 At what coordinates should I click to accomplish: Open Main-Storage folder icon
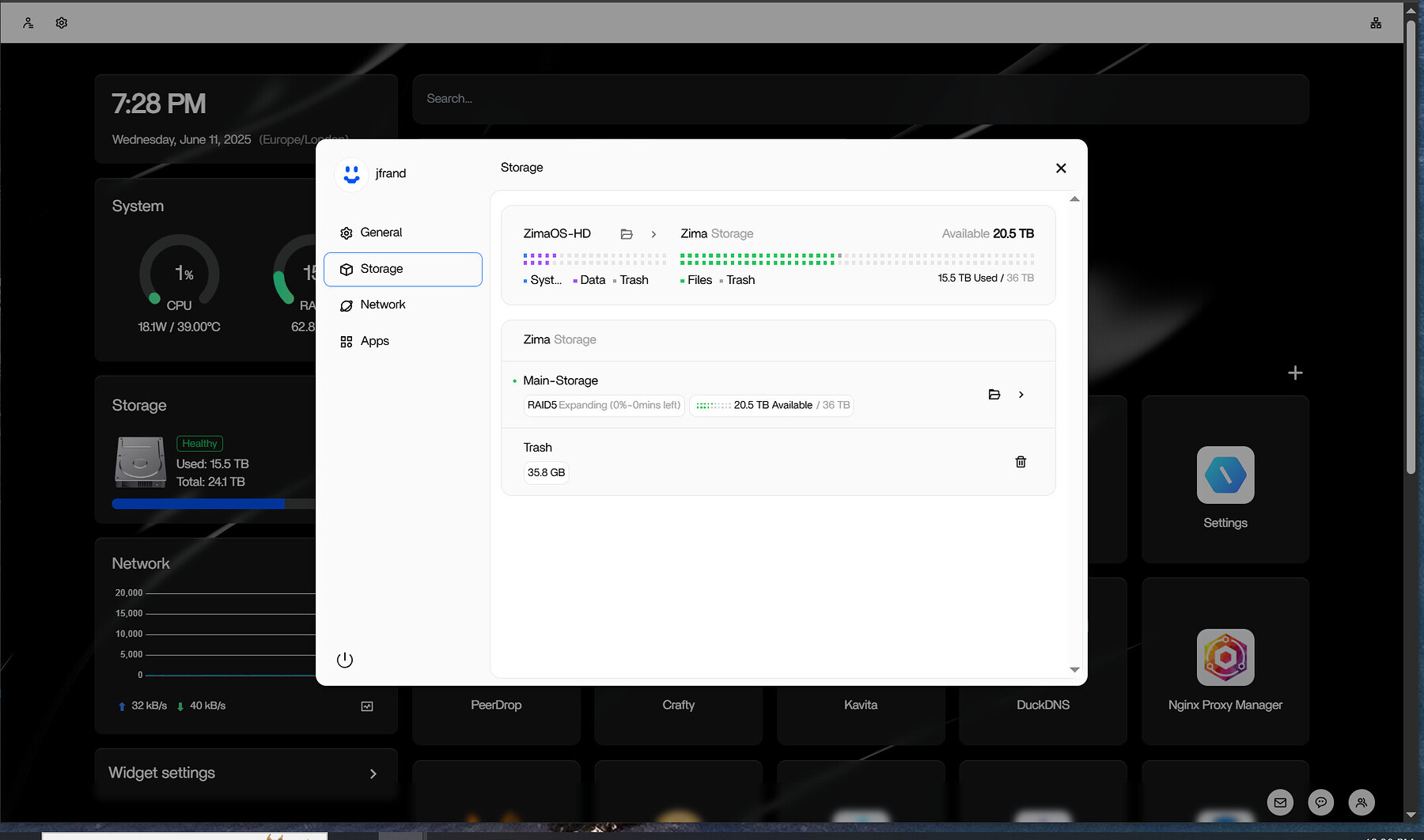pyautogui.click(x=994, y=395)
